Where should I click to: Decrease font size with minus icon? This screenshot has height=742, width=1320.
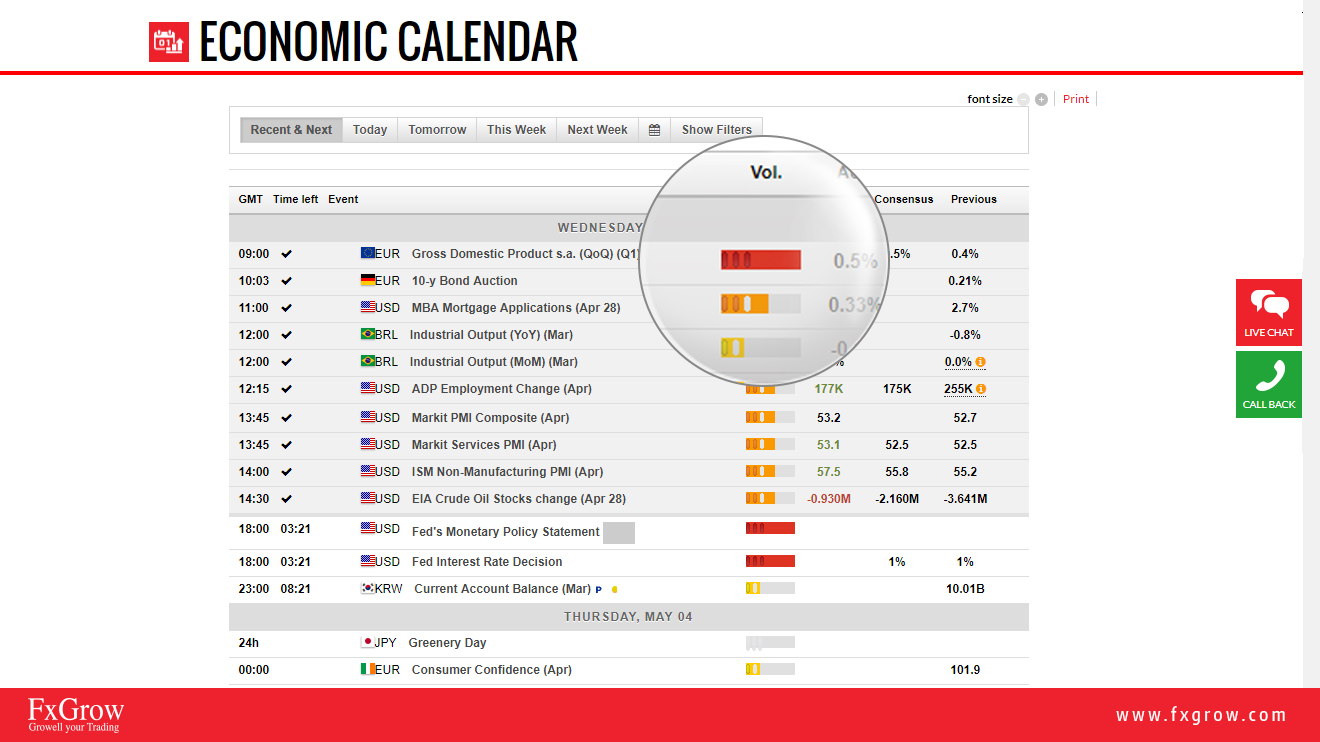pyautogui.click(x=1023, y=99)
